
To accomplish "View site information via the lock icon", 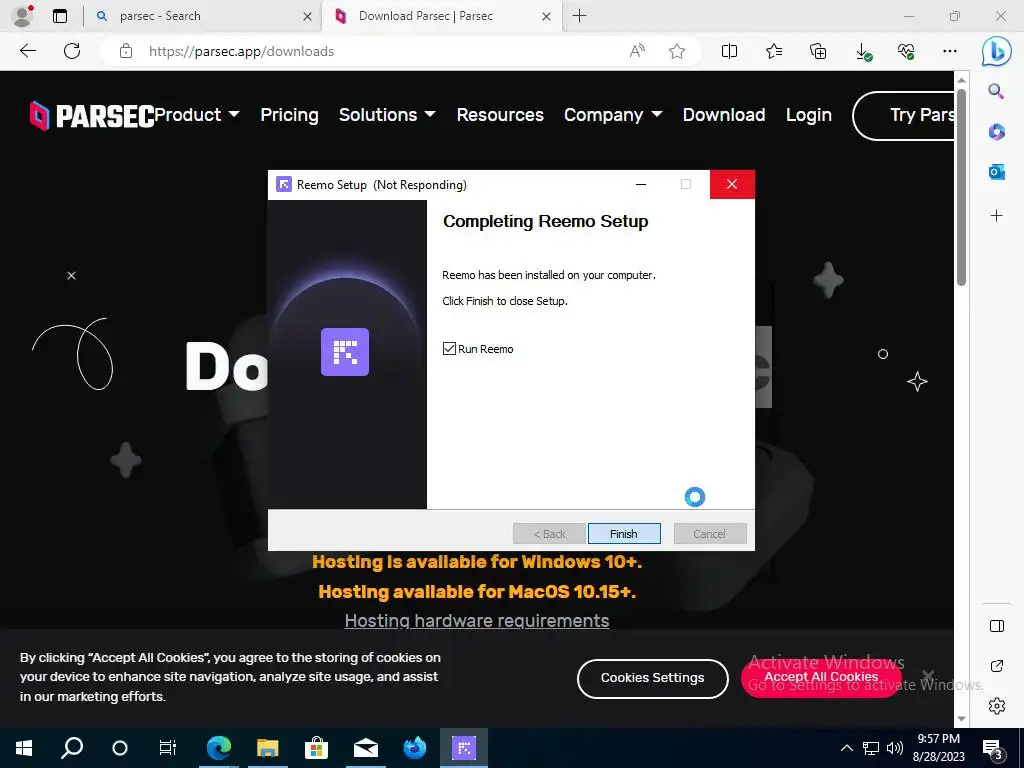I will coord(126,51).
